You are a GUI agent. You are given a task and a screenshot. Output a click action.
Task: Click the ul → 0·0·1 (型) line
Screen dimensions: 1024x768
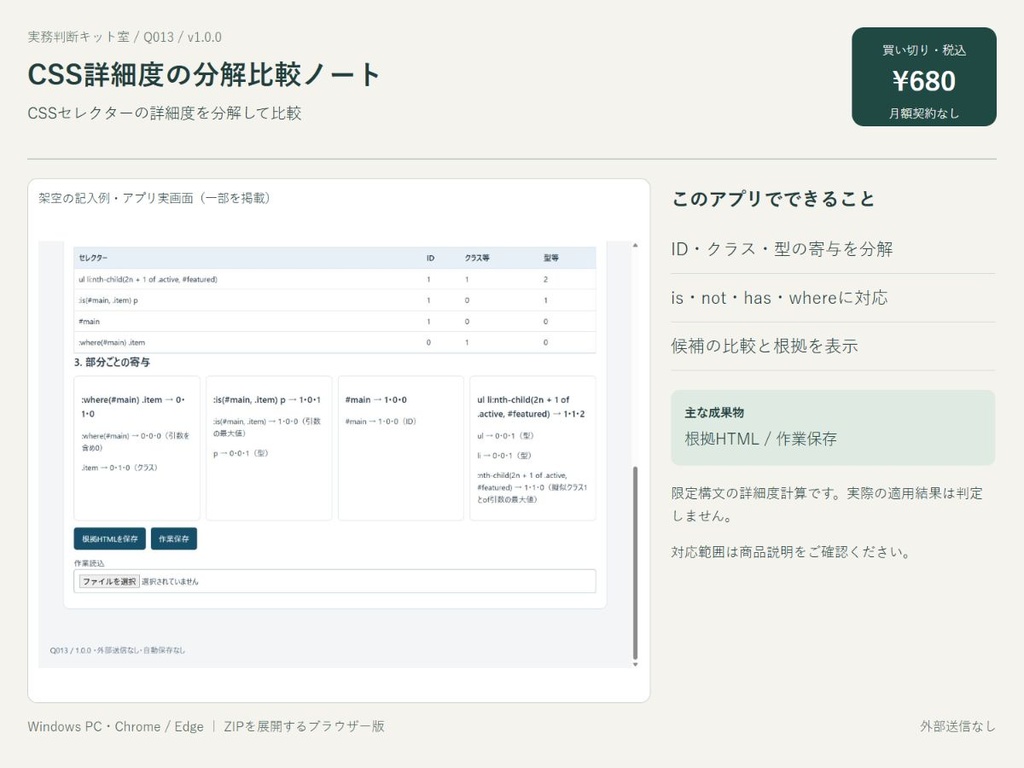click(505, 436)
